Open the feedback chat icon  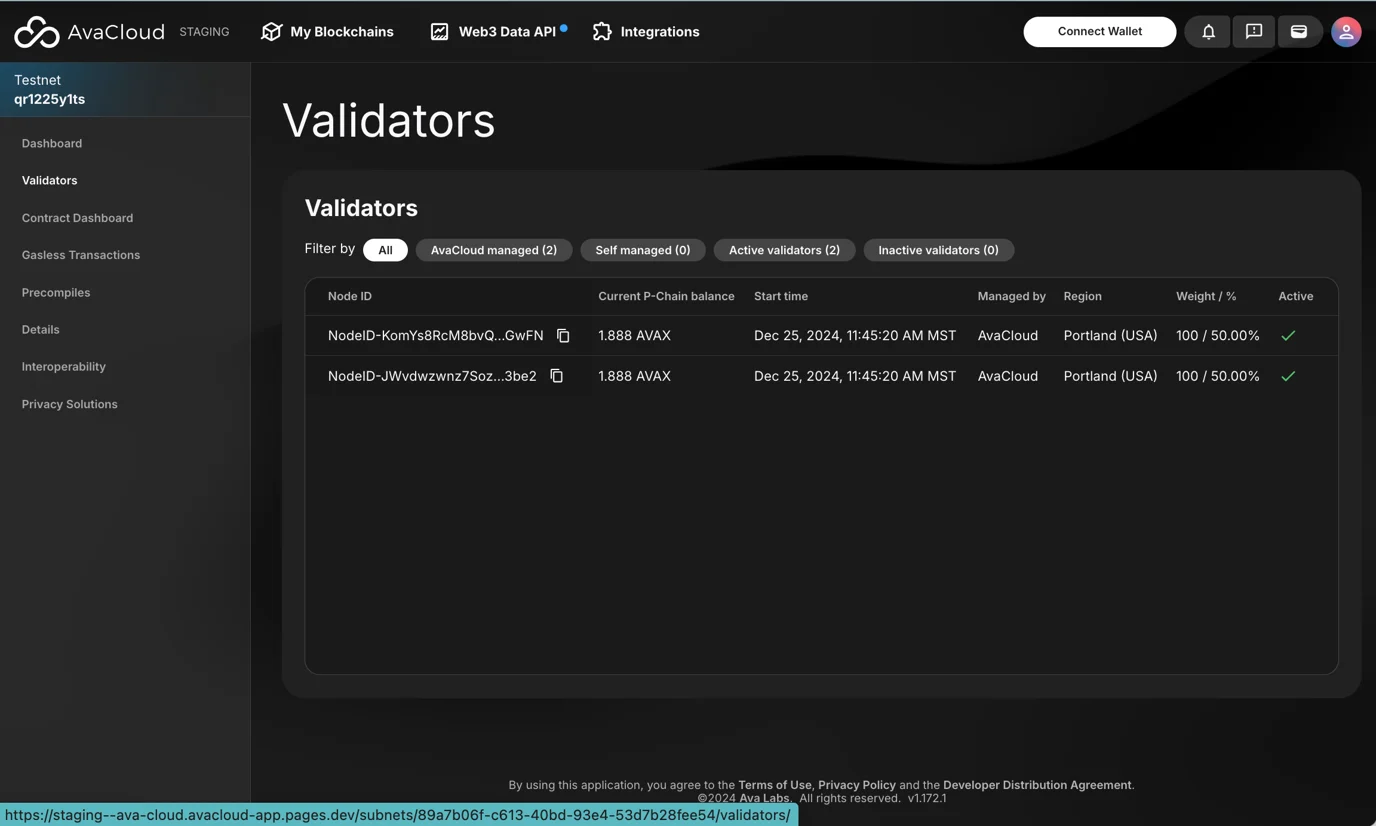pyautogui.click(x=1254, y=32)
